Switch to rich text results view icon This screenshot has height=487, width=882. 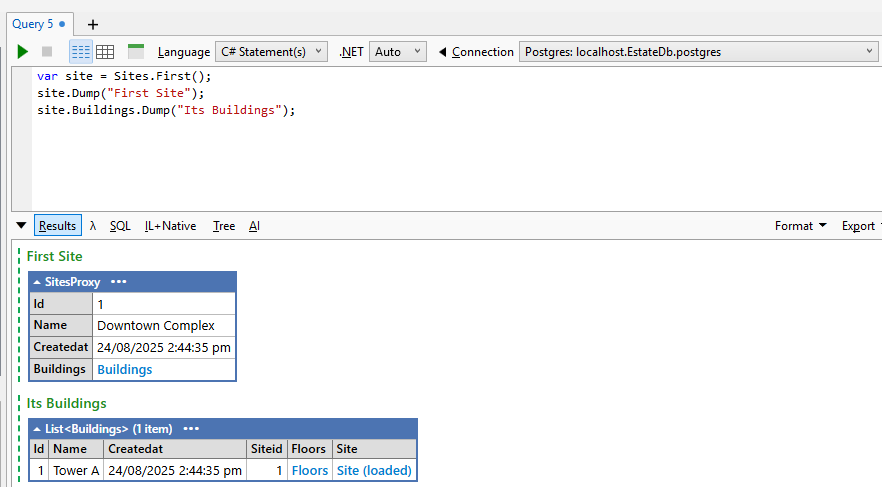click(x=80, y=52)
